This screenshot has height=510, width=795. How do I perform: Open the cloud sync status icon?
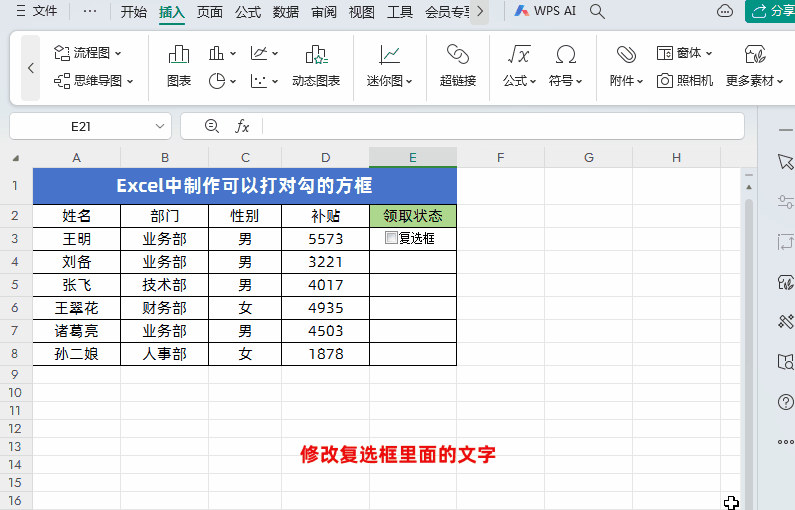coord(725,11)
